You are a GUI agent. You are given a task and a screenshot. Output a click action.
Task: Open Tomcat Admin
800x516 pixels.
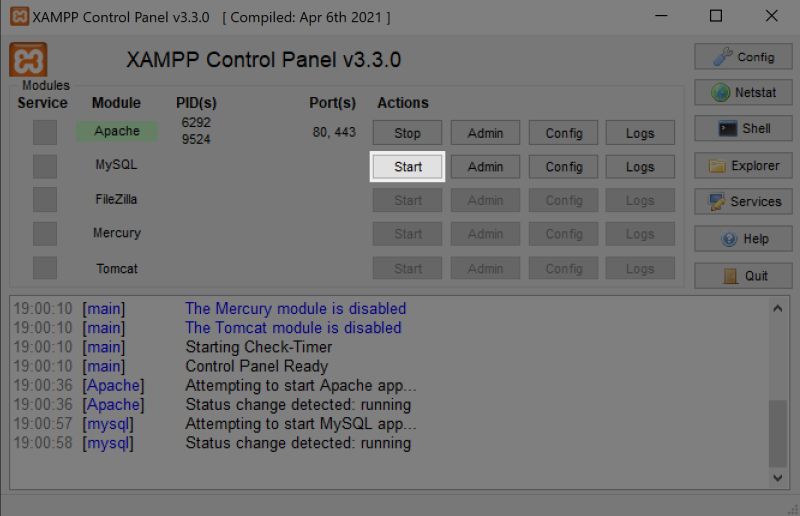tap(485, 268)
